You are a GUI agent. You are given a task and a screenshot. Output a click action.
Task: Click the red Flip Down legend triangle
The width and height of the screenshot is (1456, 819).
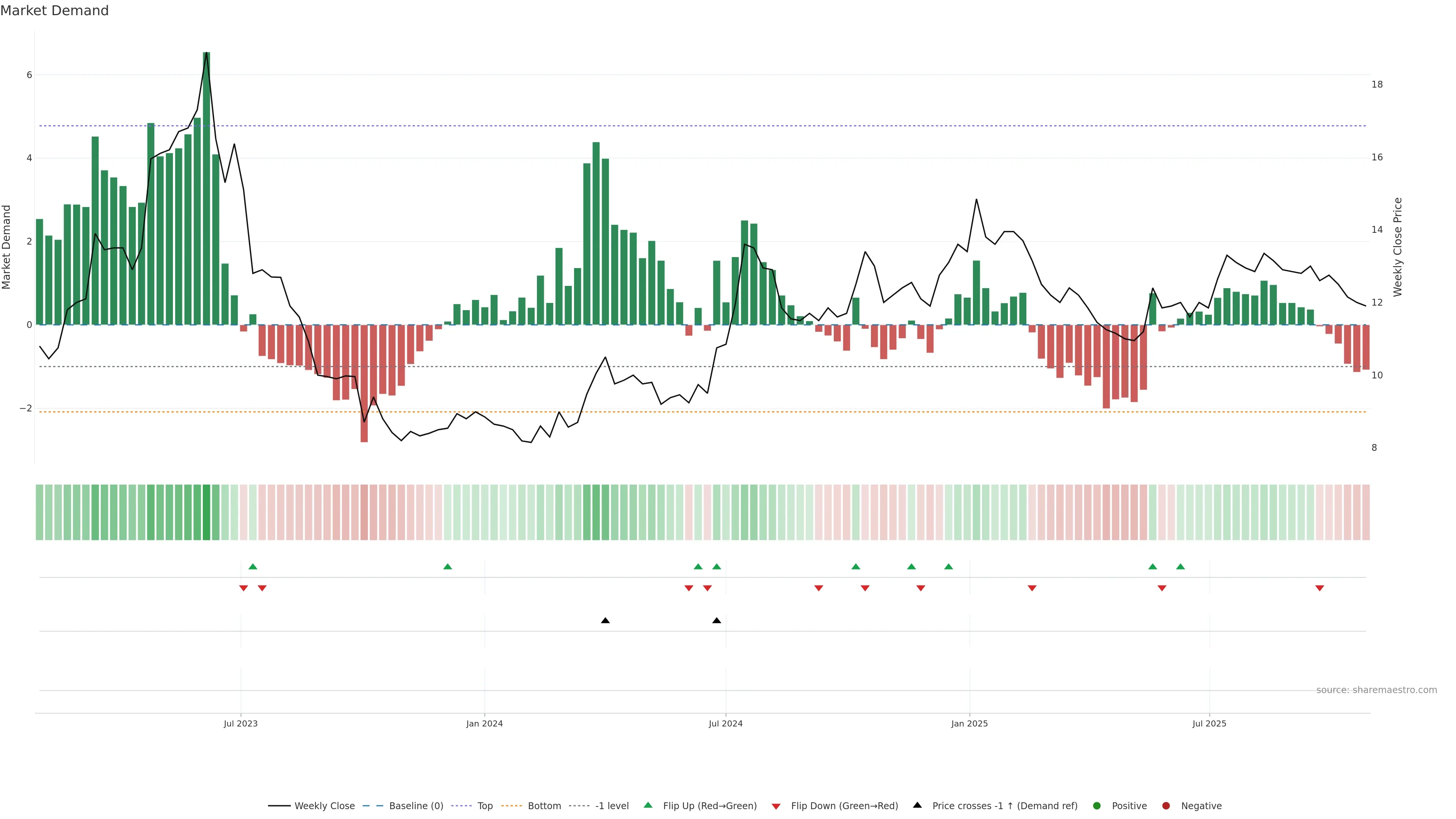point(775,806)
